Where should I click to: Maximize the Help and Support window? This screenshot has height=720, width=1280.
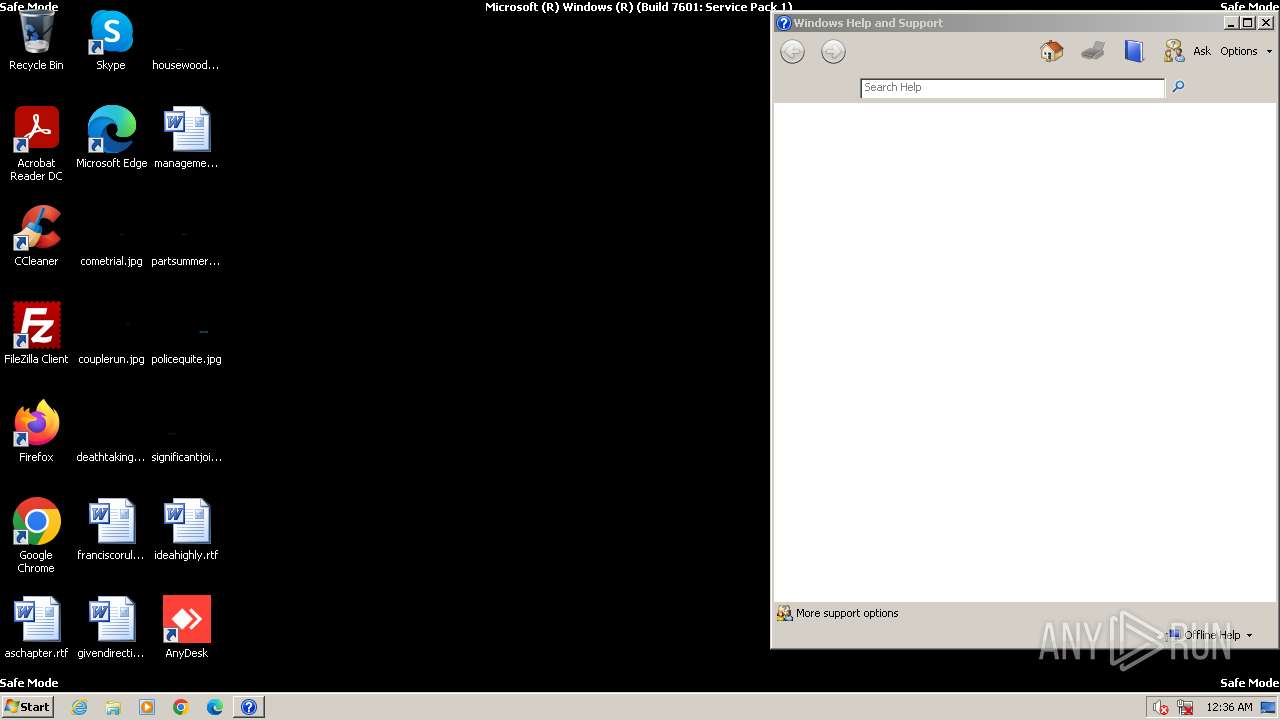[1247, 23]
